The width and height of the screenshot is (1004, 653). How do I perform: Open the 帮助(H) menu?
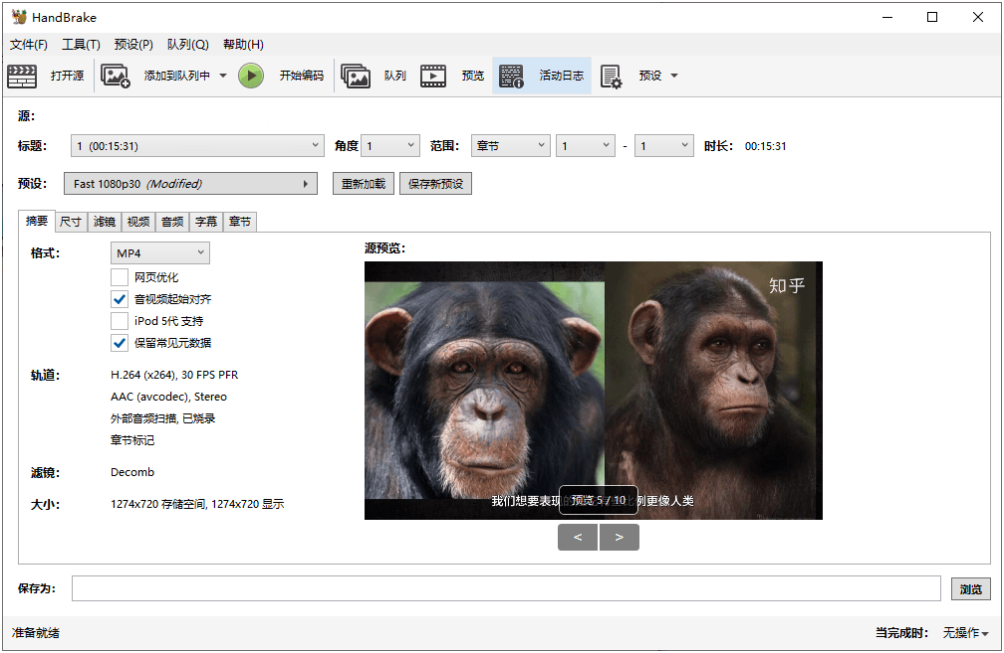pos(243,44)
